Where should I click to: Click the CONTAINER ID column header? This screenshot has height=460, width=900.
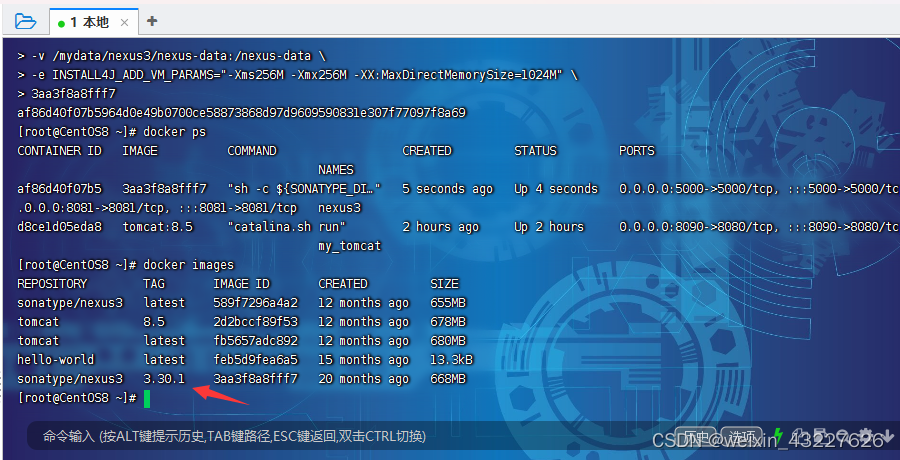[x=60, y=151]
